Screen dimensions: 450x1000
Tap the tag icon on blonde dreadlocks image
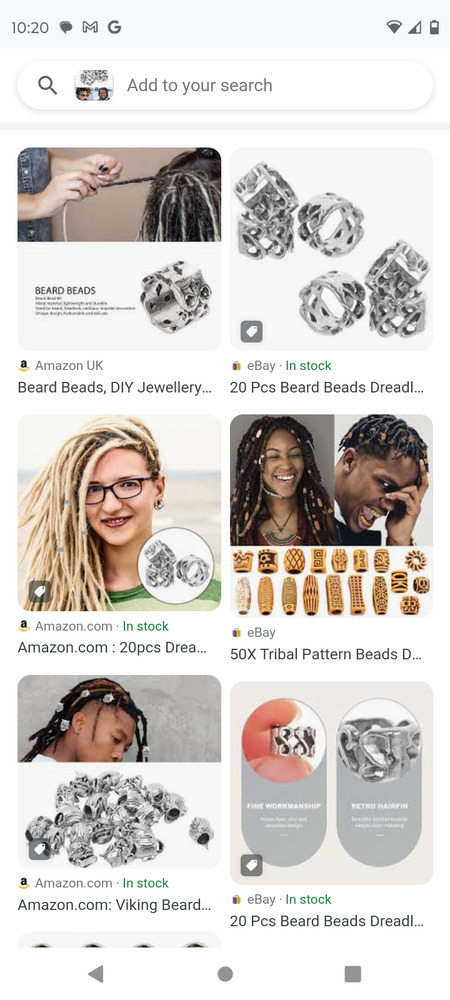tap(39, 592)
